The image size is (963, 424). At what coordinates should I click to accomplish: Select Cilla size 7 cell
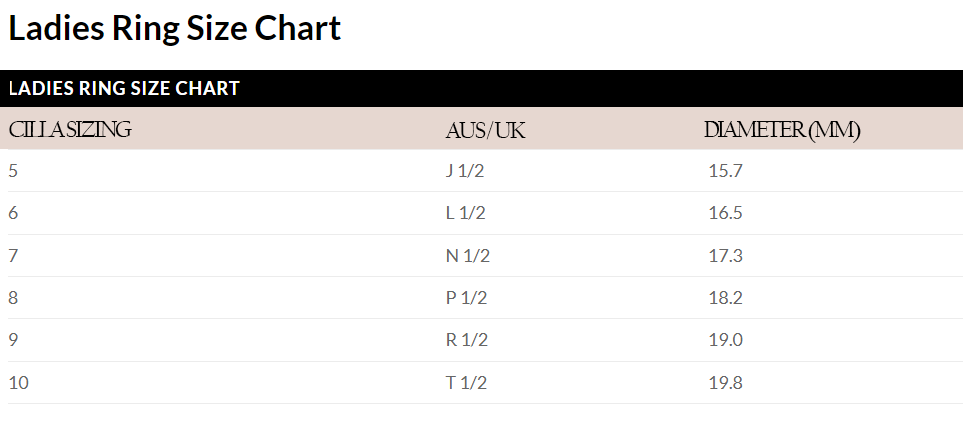tap(13, 256)
